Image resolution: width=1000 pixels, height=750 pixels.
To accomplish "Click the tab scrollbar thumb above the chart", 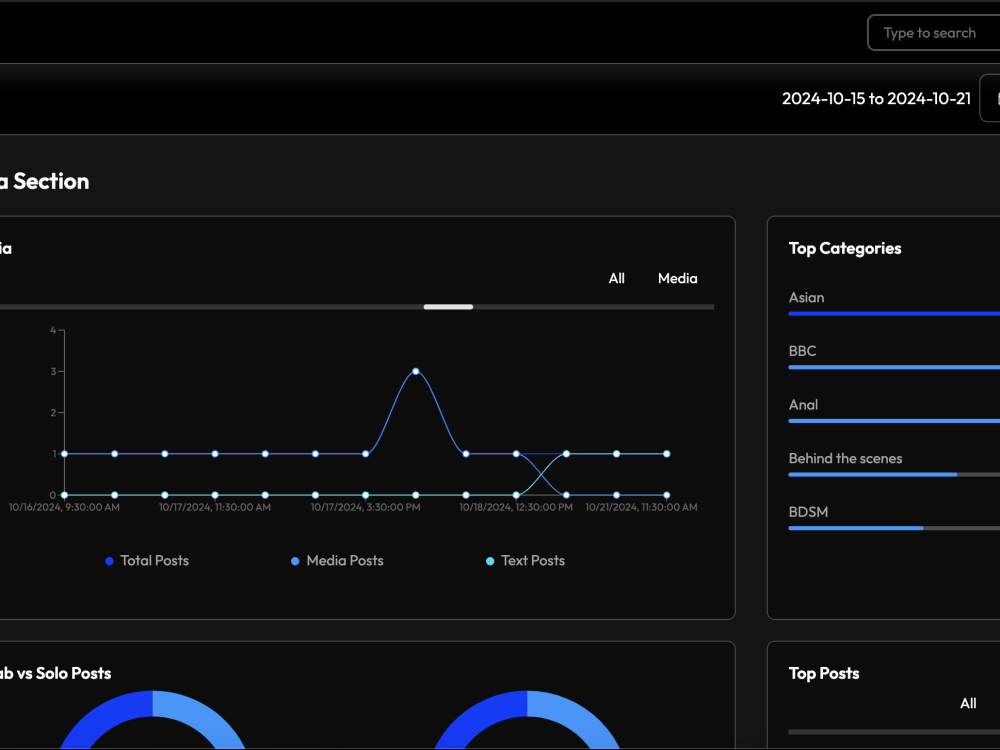I will (x=448, y=307).
